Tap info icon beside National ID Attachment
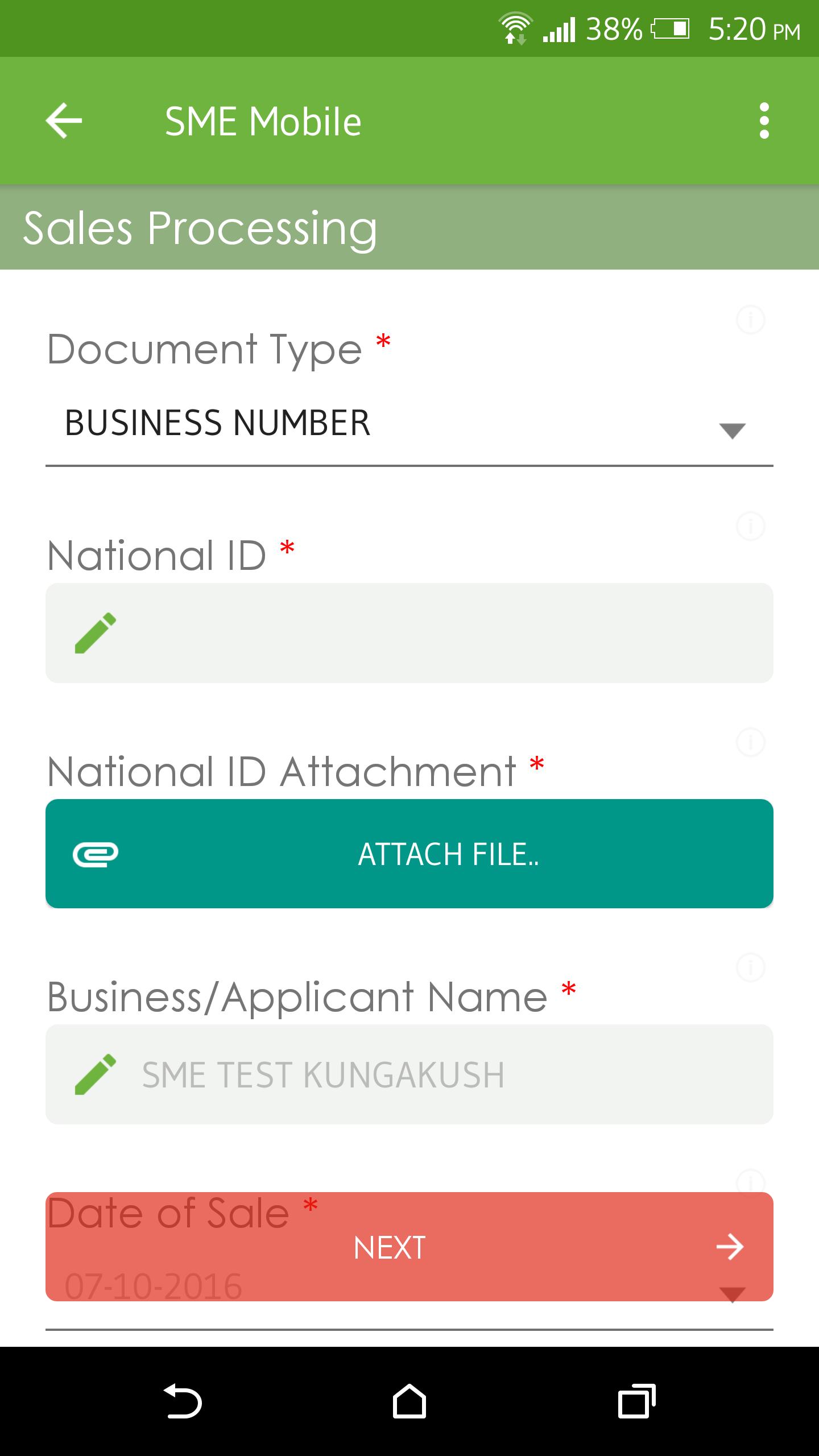The width and height of the screenshot is (819, 1456). point(750,742)
